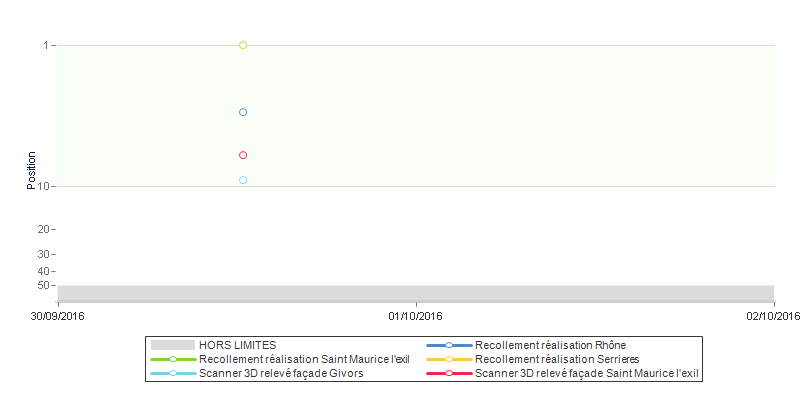The height and width of the screenshot is (400, 800).
Task: Show Recollement réalisation Saint Maurice l'exil series
Action: pyautogui.click(x=304, y=359)
